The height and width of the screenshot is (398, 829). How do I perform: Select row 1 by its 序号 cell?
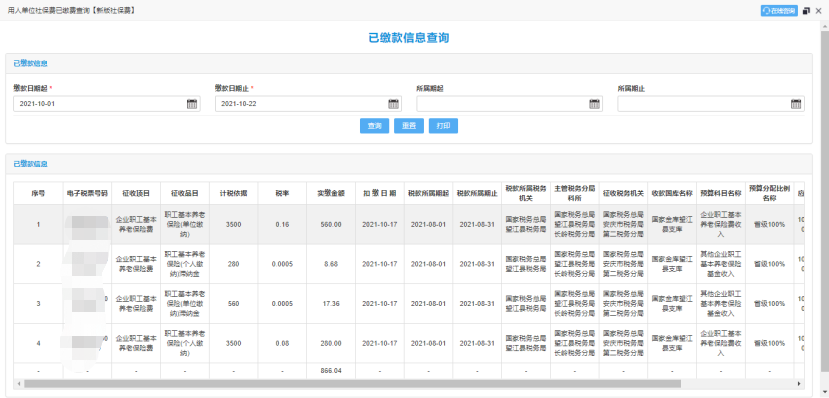point(38,225)
